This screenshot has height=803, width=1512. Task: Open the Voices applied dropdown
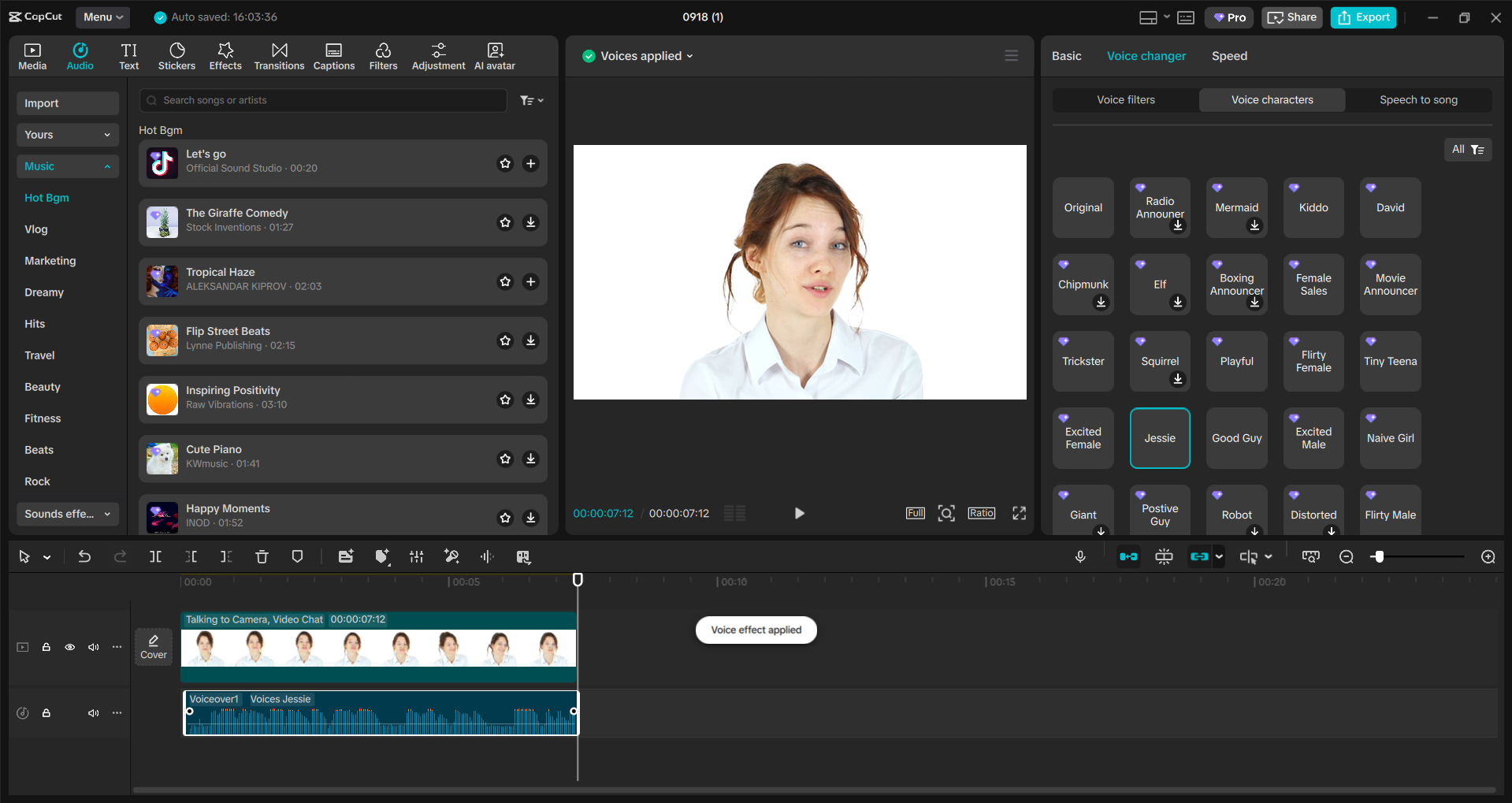637,55
